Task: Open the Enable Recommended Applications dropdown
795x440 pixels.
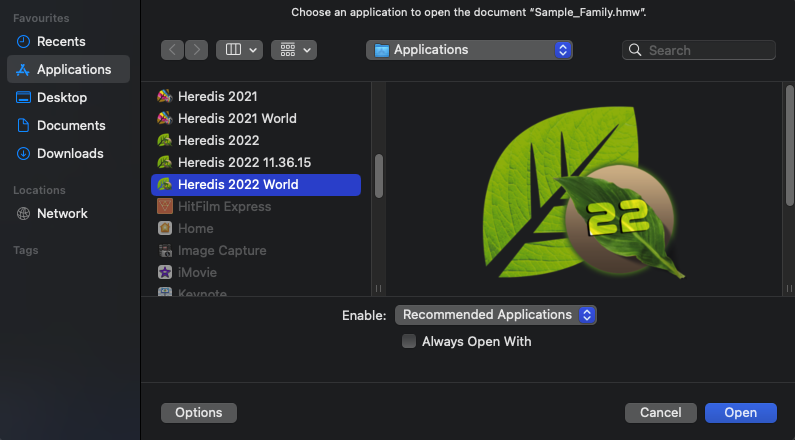Action: [495, 315]
